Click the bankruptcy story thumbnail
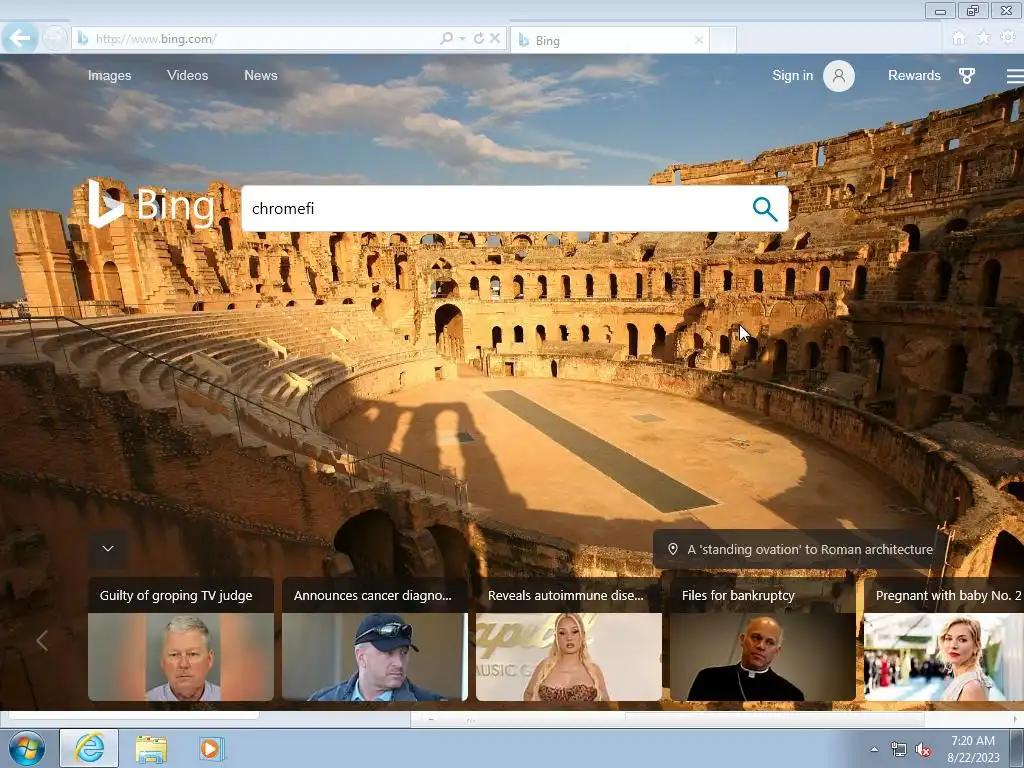The height and width of the screenshot is (768, 1024). 763,656
